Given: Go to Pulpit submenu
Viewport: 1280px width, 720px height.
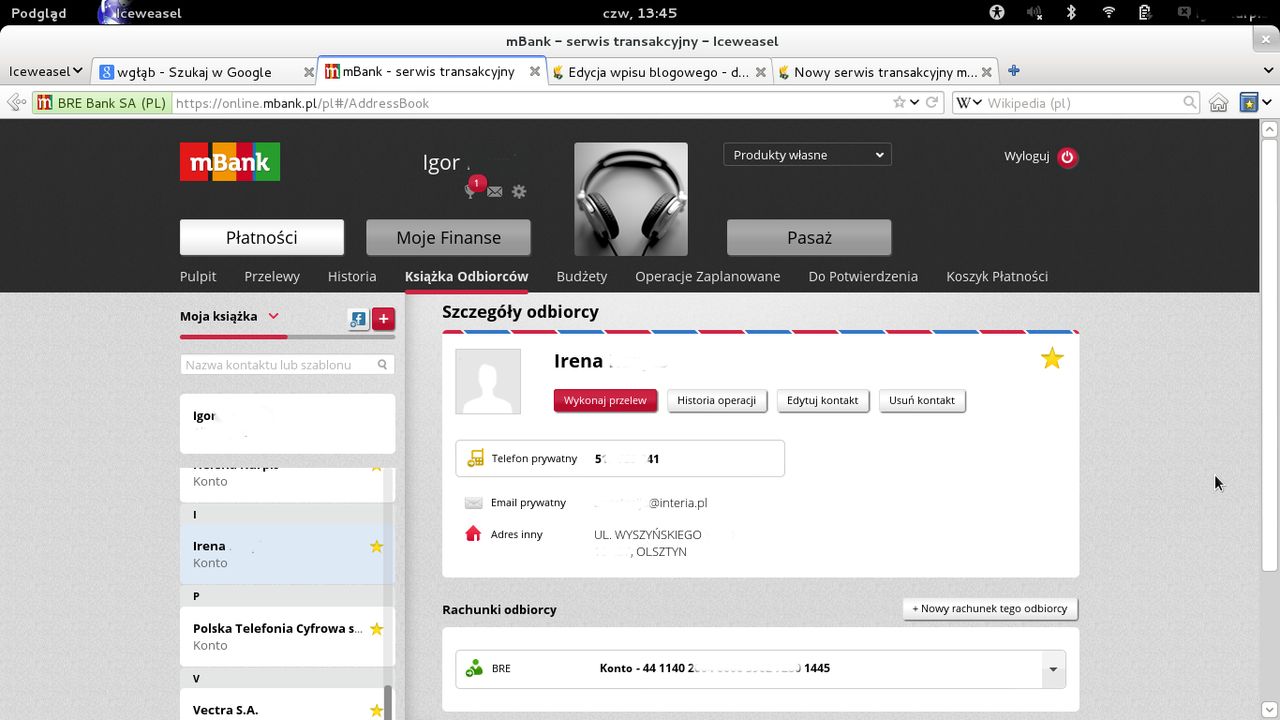Looking at the screenshot, I should [198, 276].
